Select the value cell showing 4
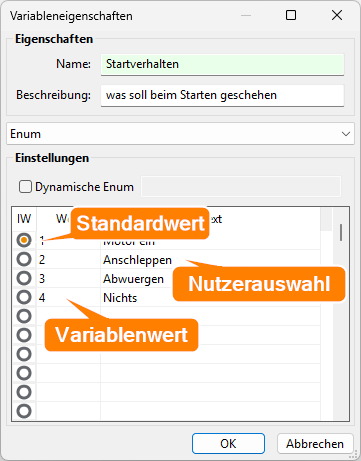This screenshot has height=461, width=361. [68, 297]
